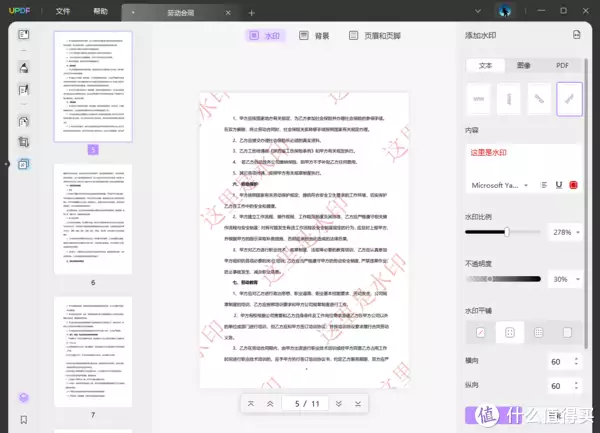Adjust the 水印比例 scale slider
This screenshot has width=600, height=433.
coord(503,232)
